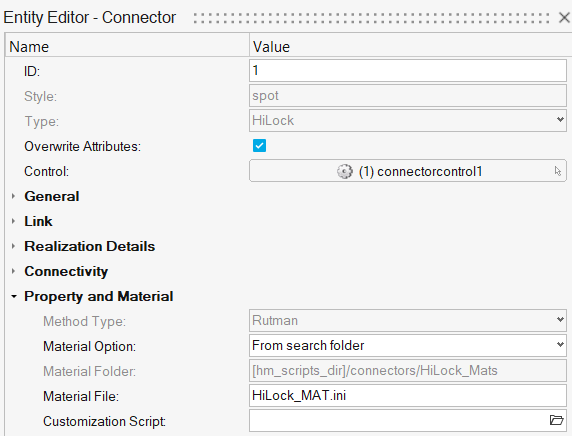This screenshot has height=436, width=572.
Task: Open the Material Option dropdown
Action: (x=407, y=346)
